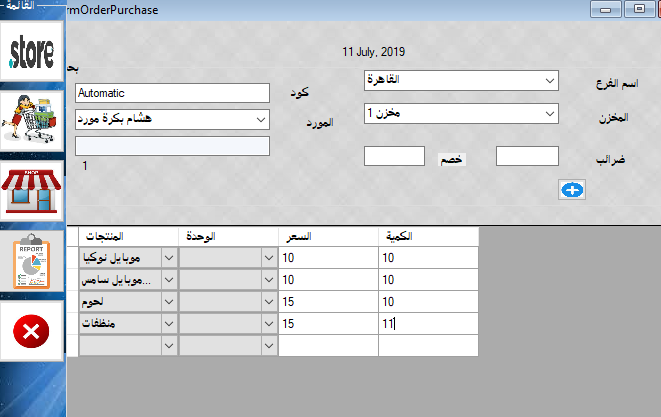Click quantity cell 10 in لحوم row

(x=428, y=301)
